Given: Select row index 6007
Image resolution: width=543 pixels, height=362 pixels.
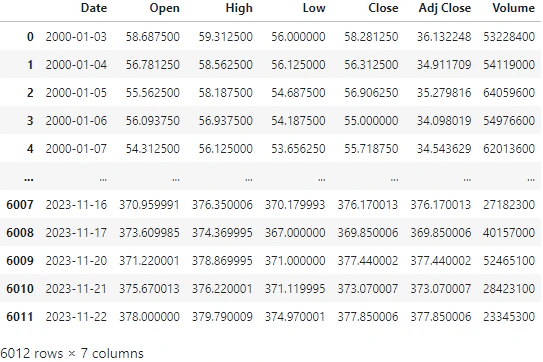Looking at the screenshot, I should (20, 205).
